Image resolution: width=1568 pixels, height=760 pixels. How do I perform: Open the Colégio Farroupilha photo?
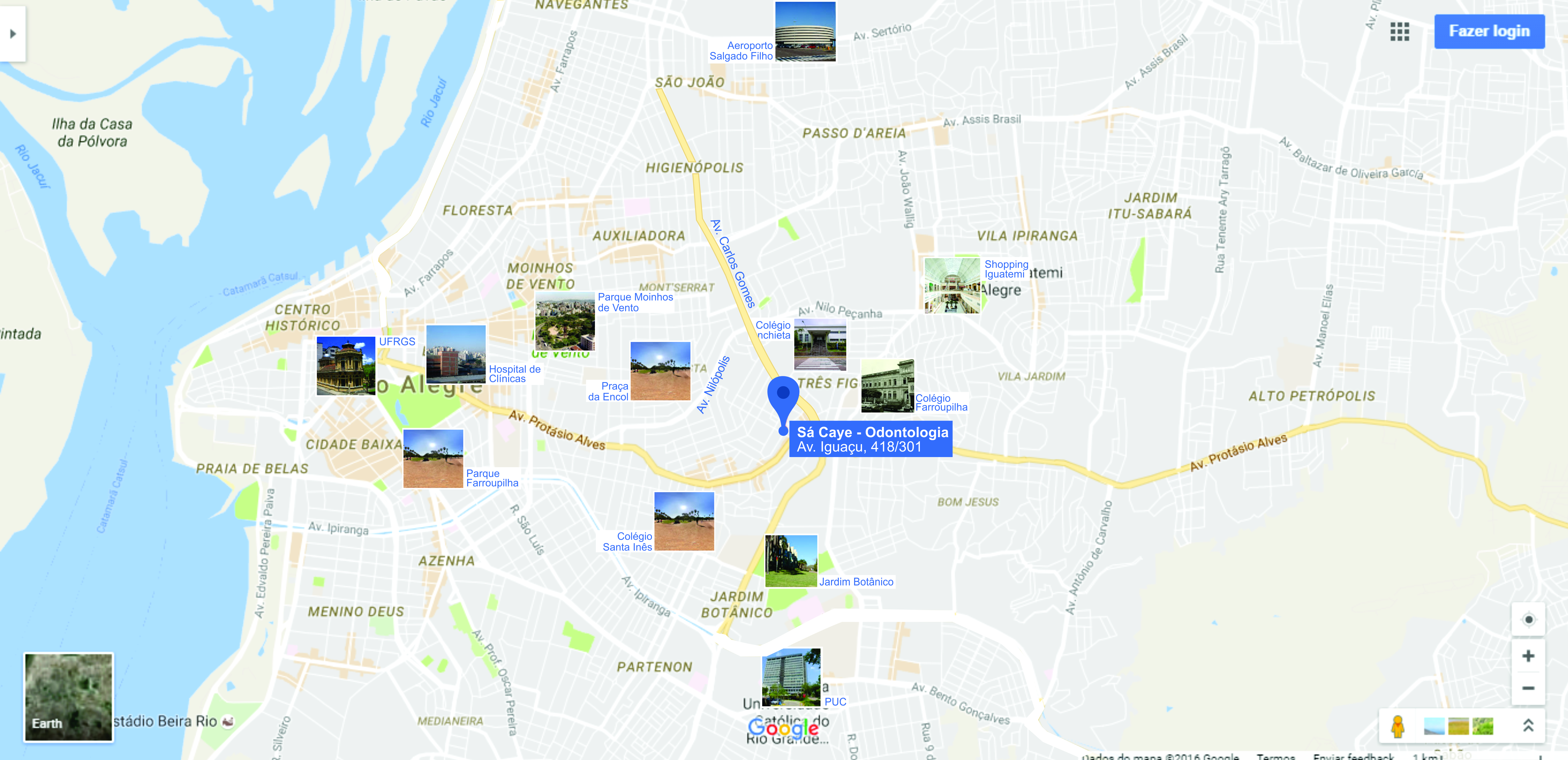tap(888, 386)
